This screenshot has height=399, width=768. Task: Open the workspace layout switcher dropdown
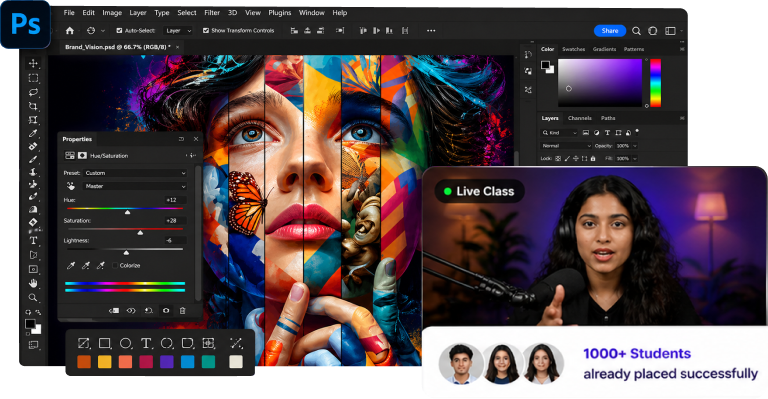[x=673, y=31]
